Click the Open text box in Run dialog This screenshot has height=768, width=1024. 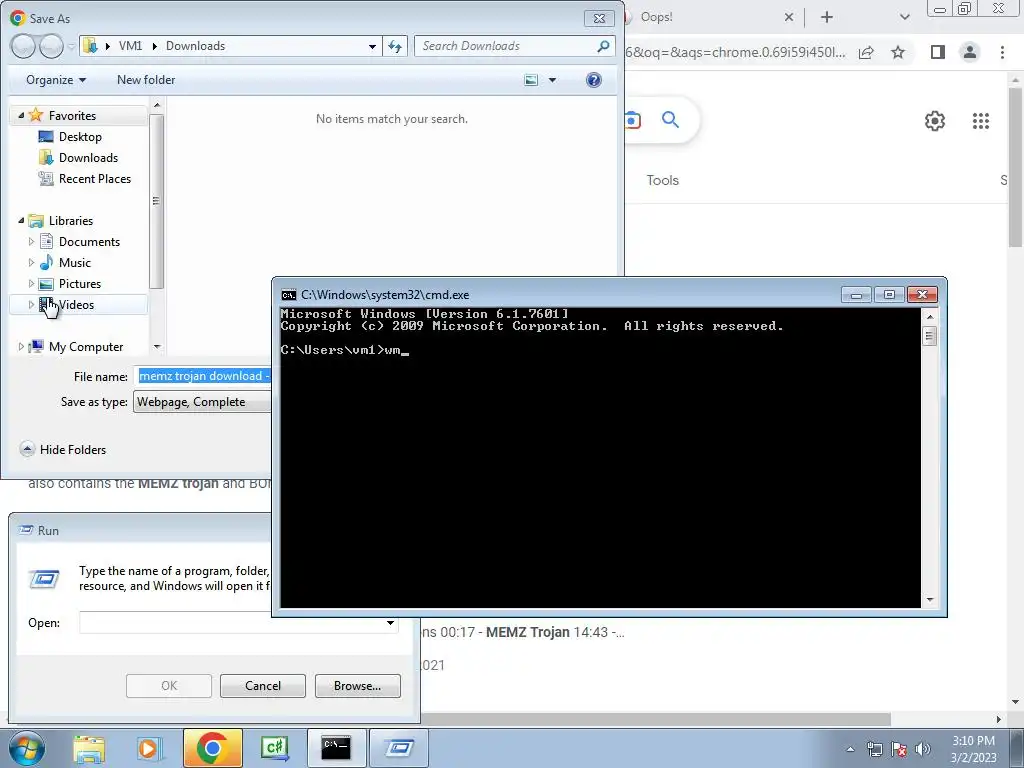[231, 622]
